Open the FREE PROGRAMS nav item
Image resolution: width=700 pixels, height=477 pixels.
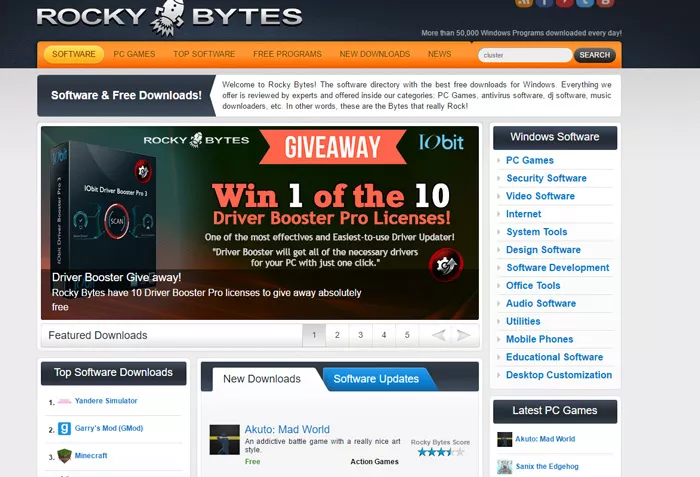pos(287,54)
